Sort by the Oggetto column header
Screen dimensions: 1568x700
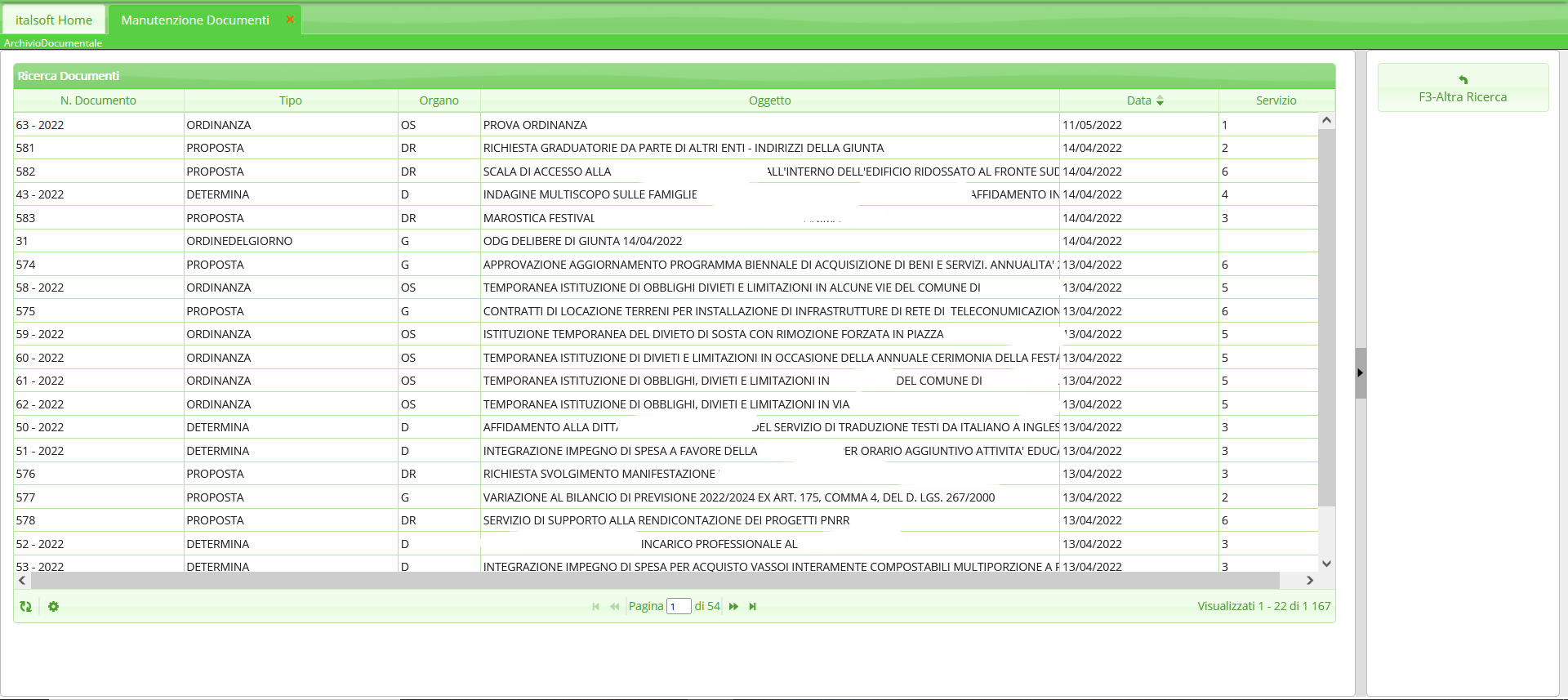point(769,100)
